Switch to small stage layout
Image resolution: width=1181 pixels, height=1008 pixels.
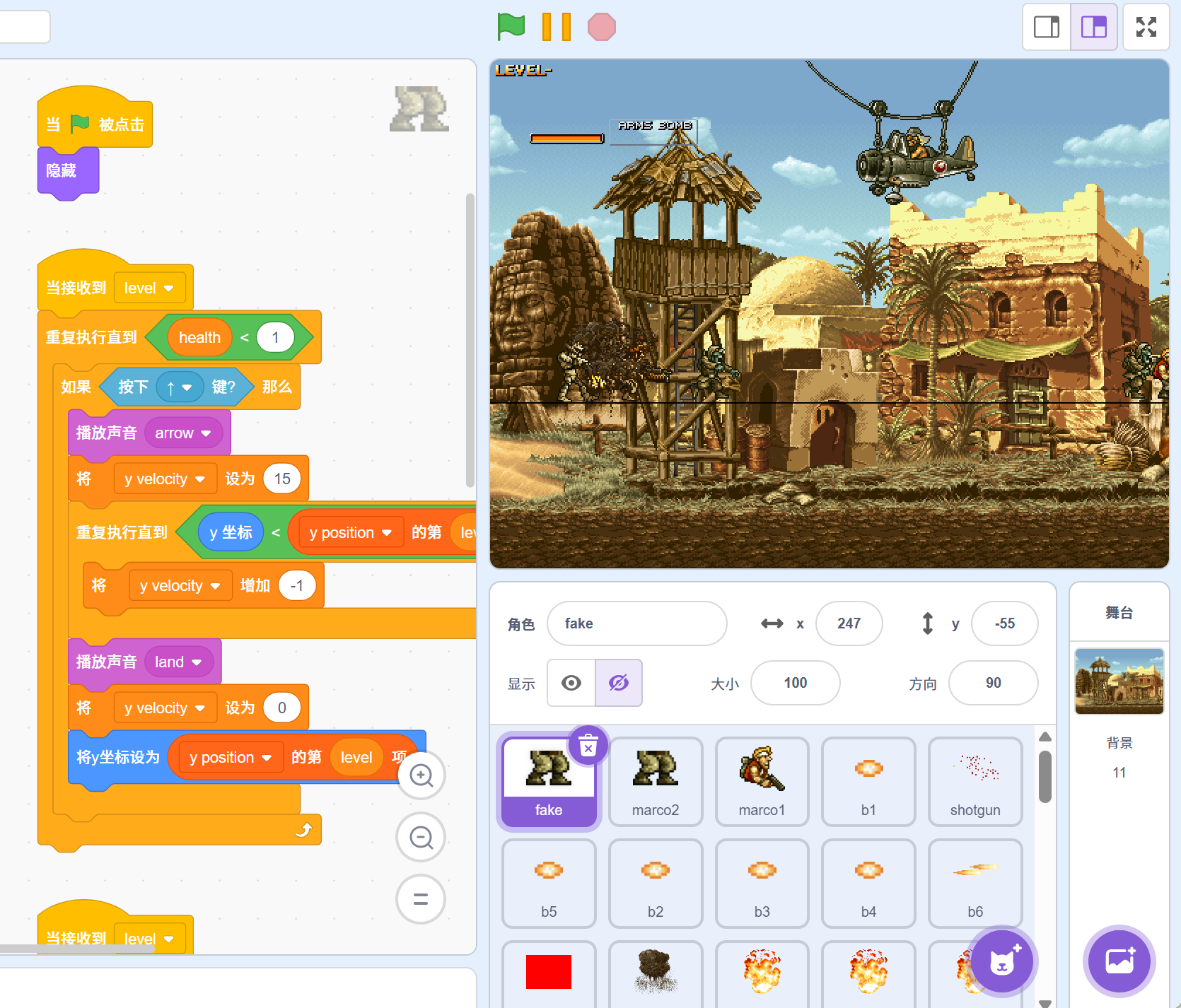[1047, 27]
